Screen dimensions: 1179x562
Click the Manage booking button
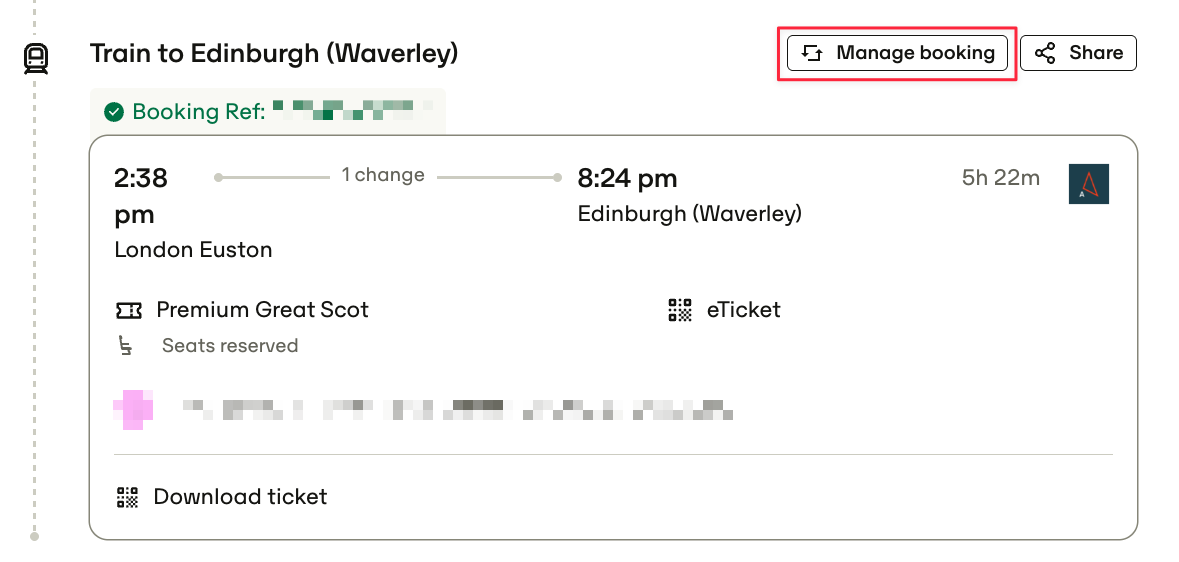[x=896, y=53]
